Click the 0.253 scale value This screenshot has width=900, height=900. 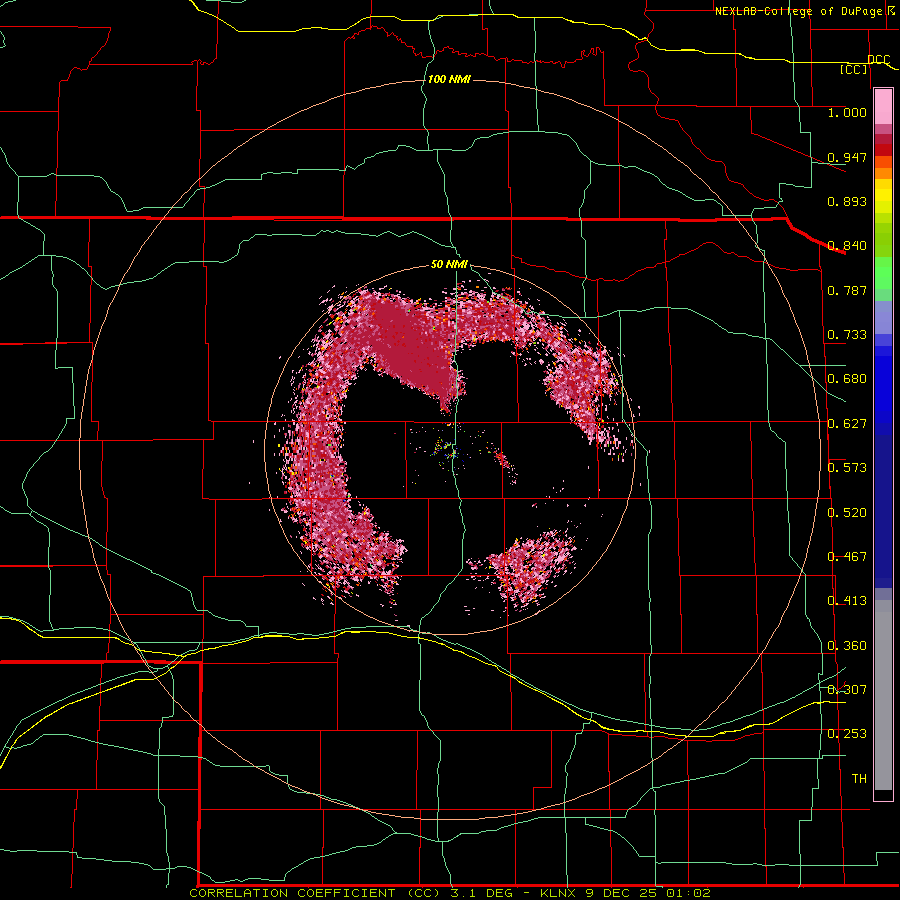click(x=847, y=734)
